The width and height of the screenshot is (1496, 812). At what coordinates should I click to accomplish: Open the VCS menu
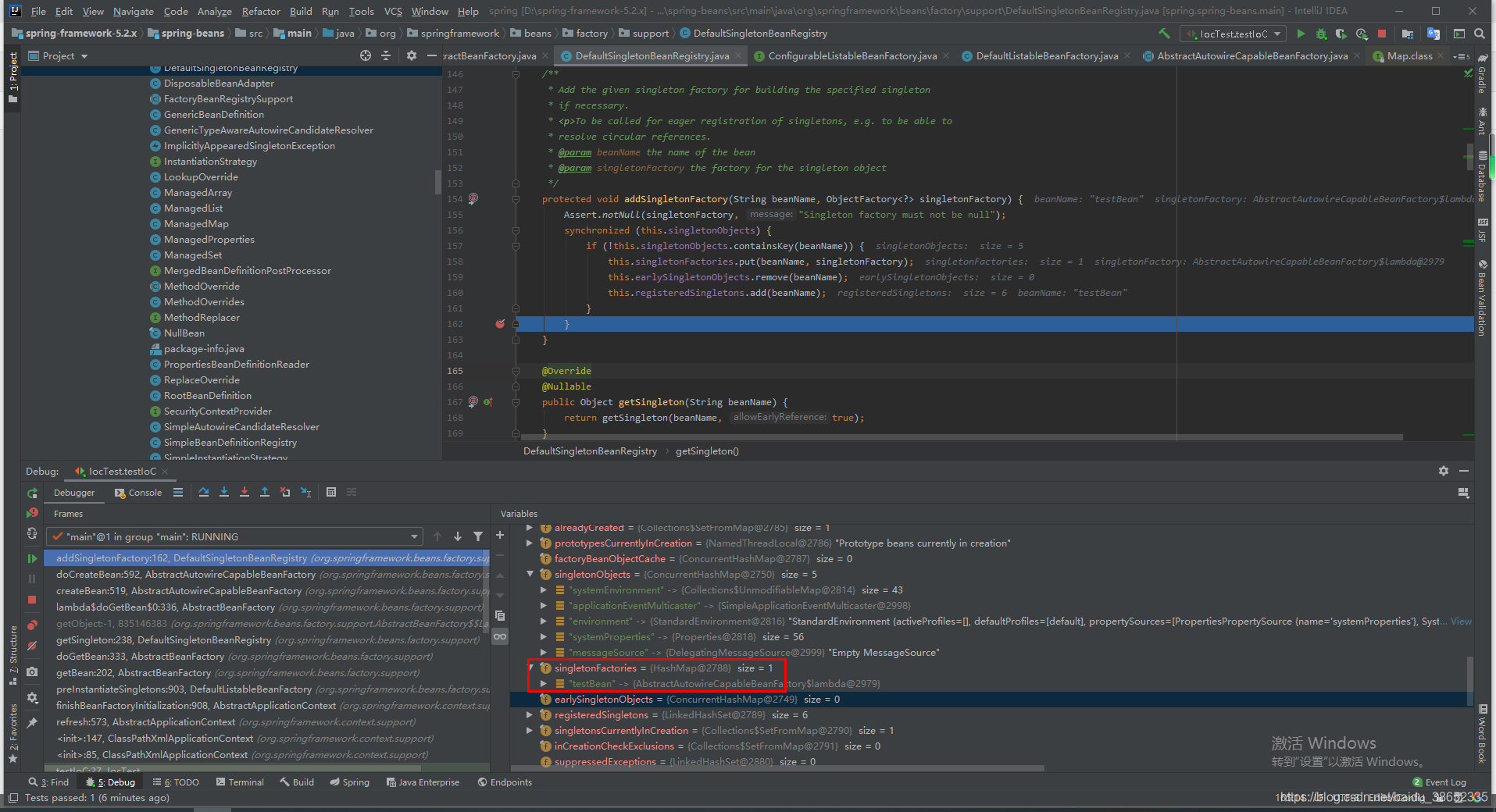pos(393,11)
